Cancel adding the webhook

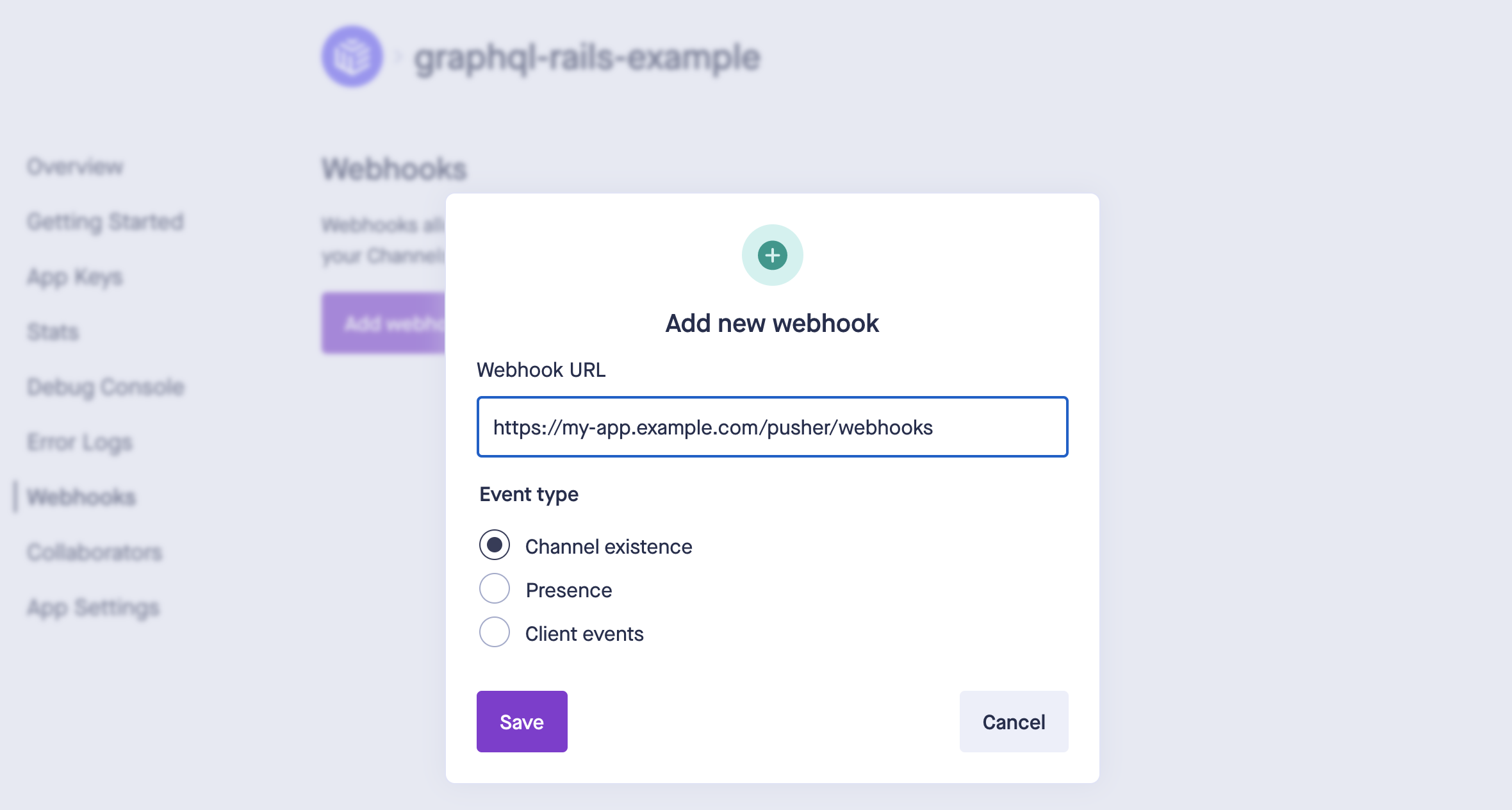tap(1014, 722)
